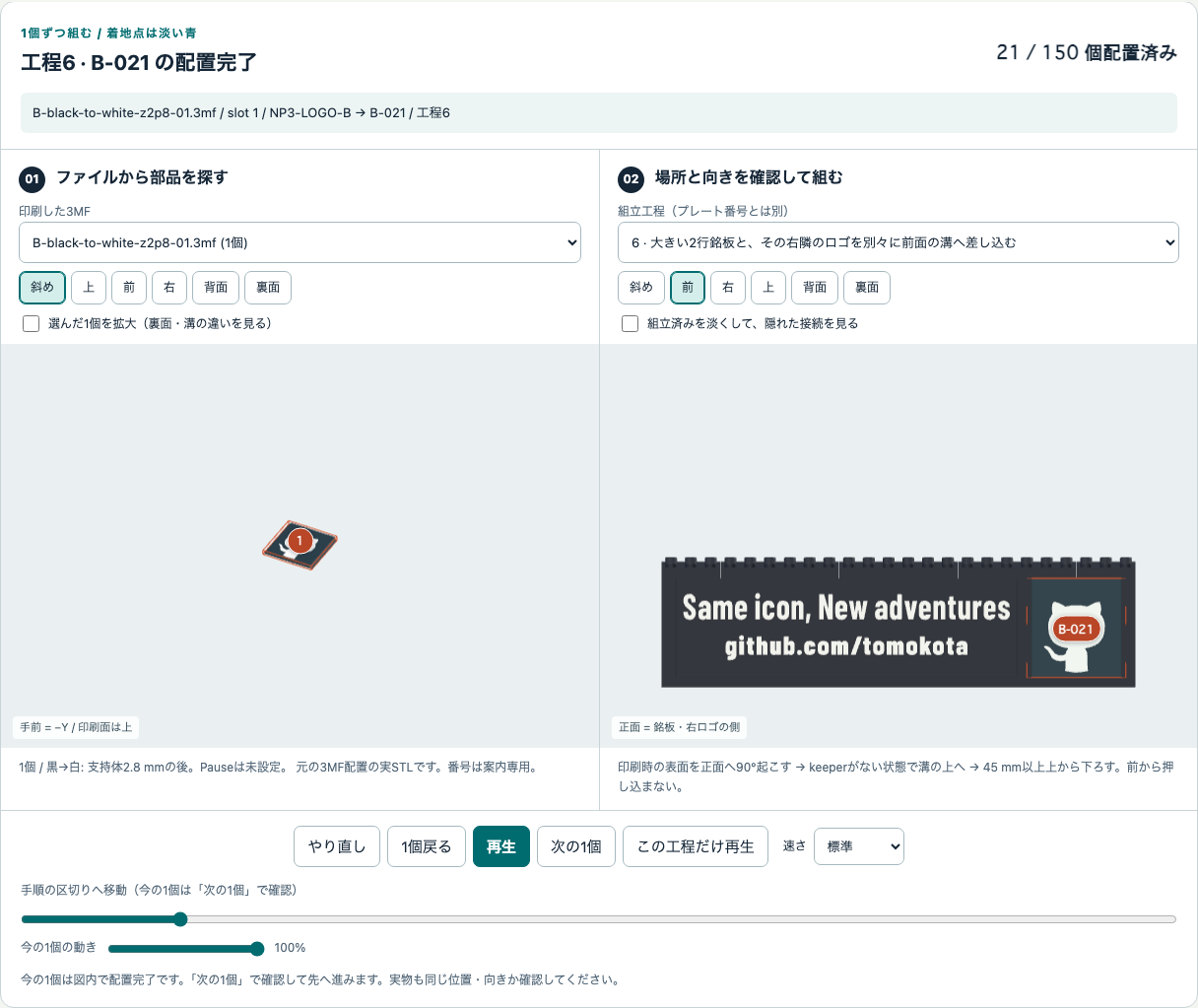
Task: Click the step 02 badge icon
Action: click(632, 178)
